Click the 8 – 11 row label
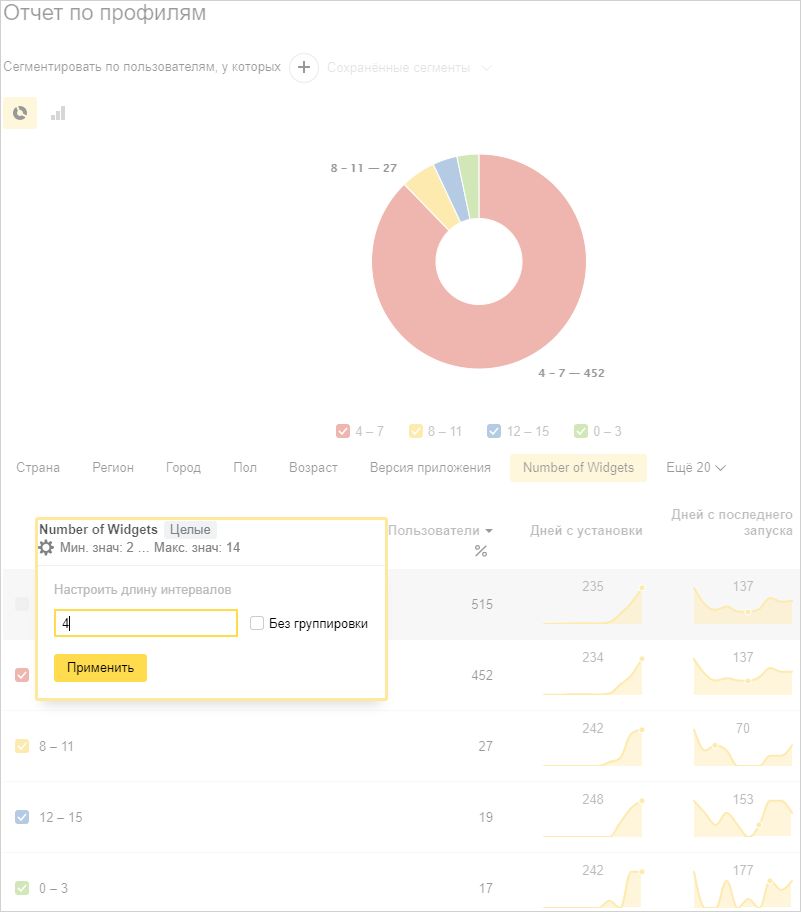The width and height of the screenshot is (801, 912). tap(56, 746)
